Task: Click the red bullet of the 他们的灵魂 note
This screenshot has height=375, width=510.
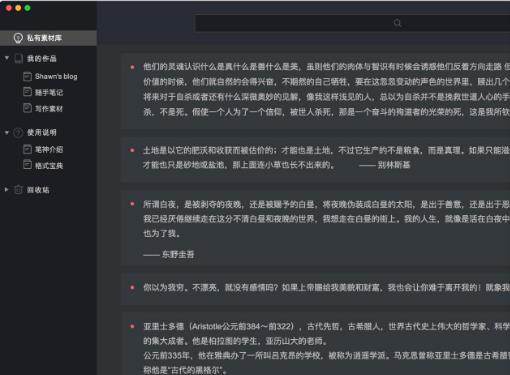Action: [132, 67]
